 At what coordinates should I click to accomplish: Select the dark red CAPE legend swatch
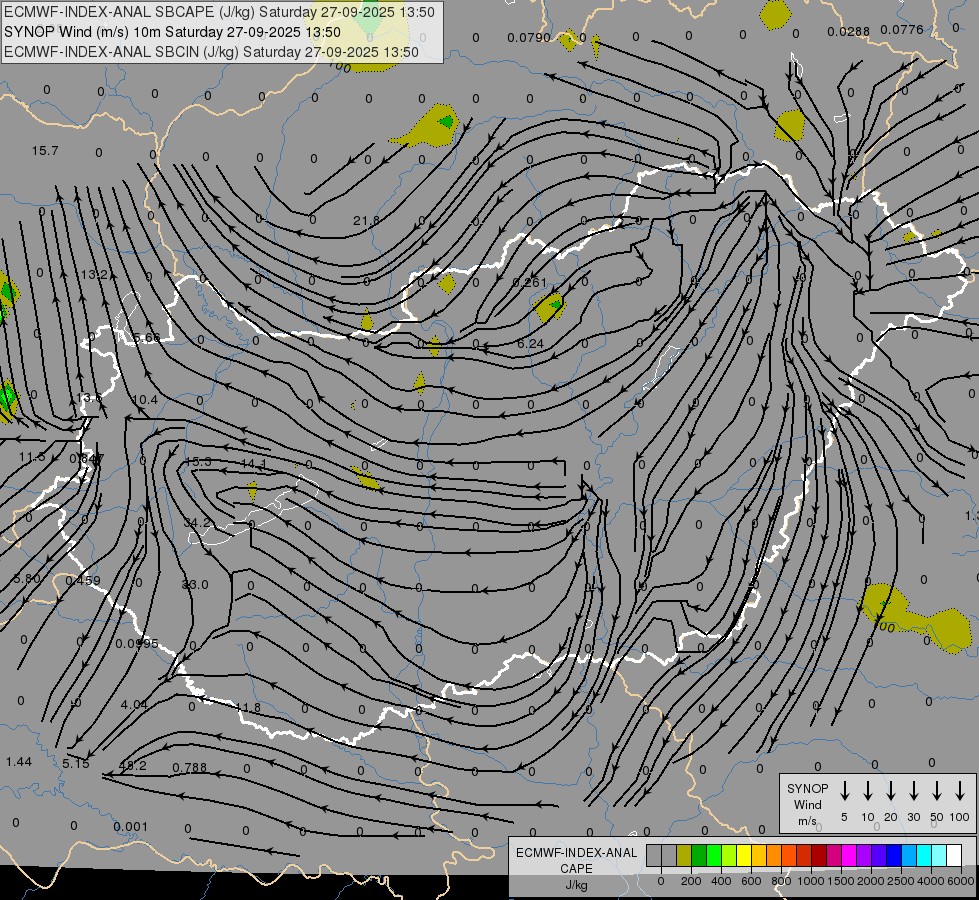[x=819, y=856]
